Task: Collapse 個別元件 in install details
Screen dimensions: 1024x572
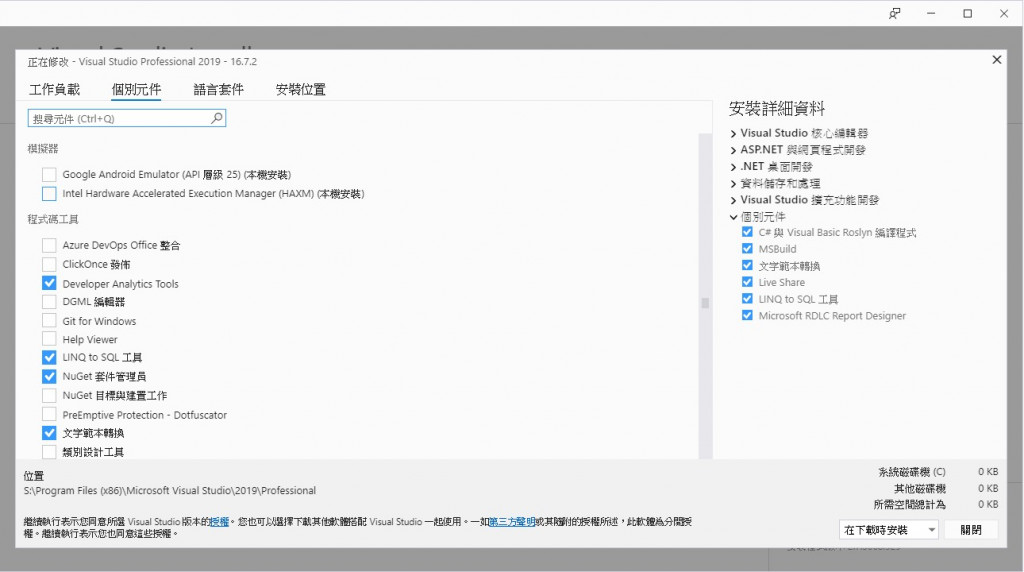Action: pyautogui.click(x=733, y=217)
